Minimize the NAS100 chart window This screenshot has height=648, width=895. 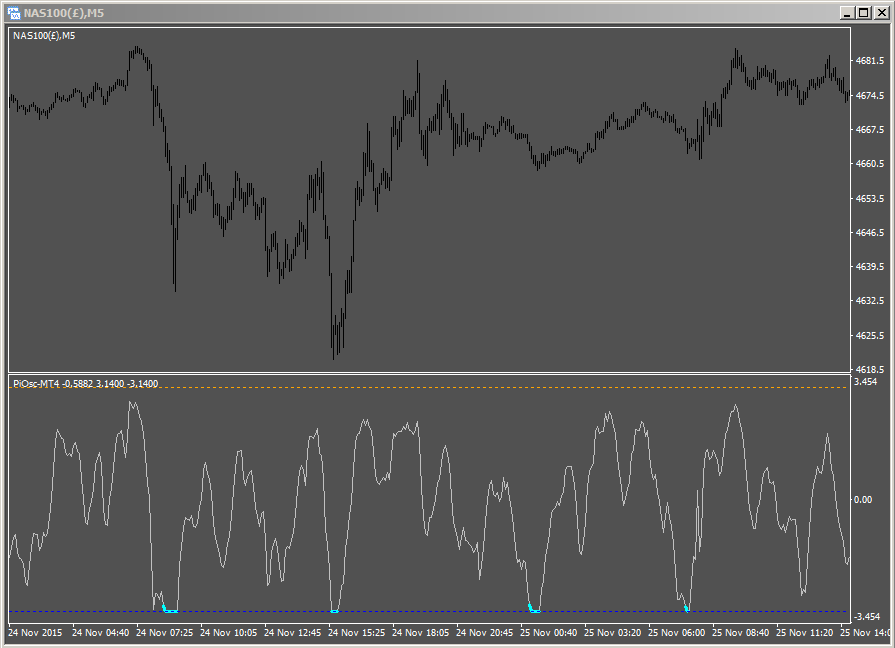tap(847, 12)
